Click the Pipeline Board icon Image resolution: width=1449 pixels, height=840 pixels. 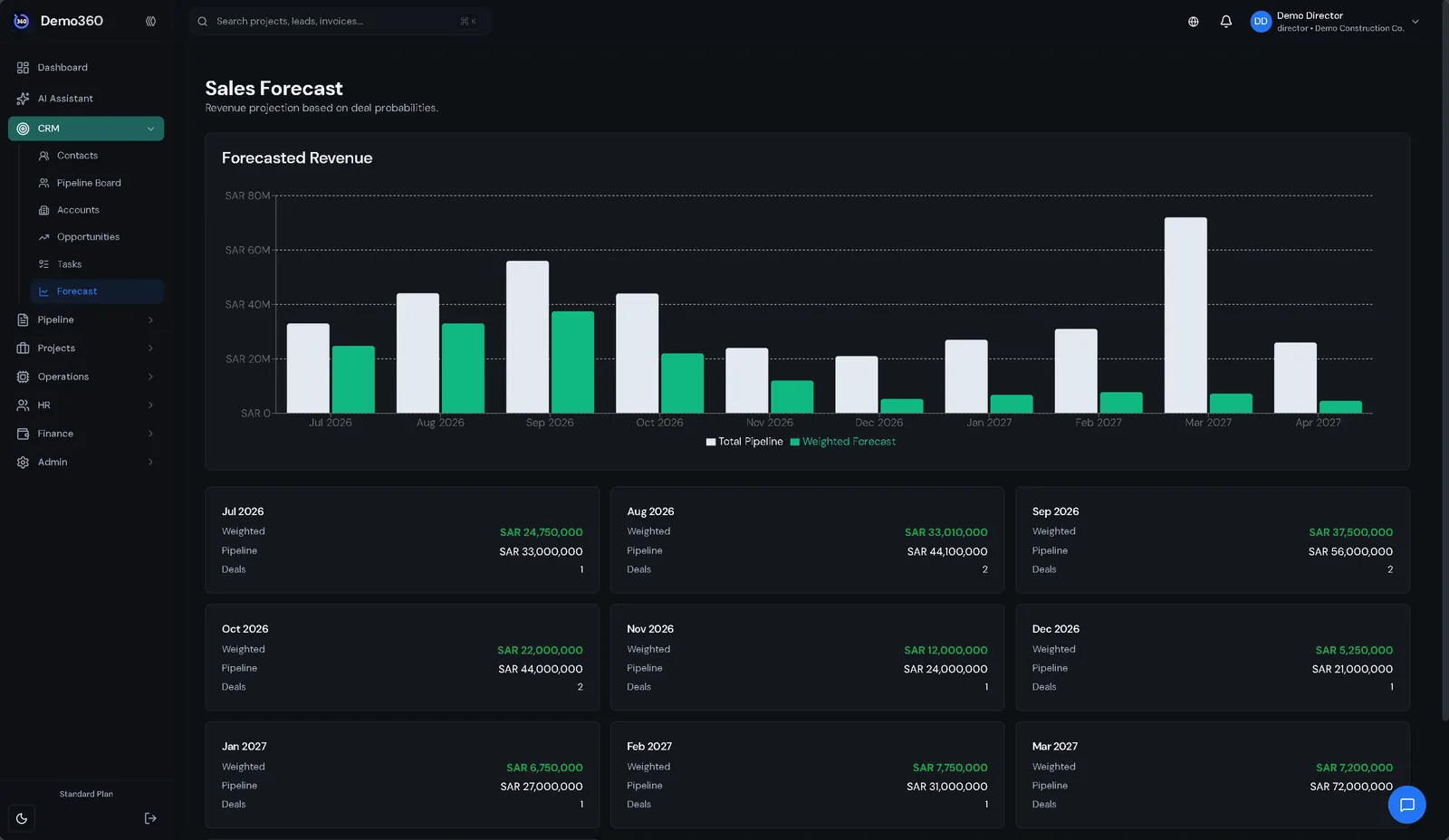[43, 183]
